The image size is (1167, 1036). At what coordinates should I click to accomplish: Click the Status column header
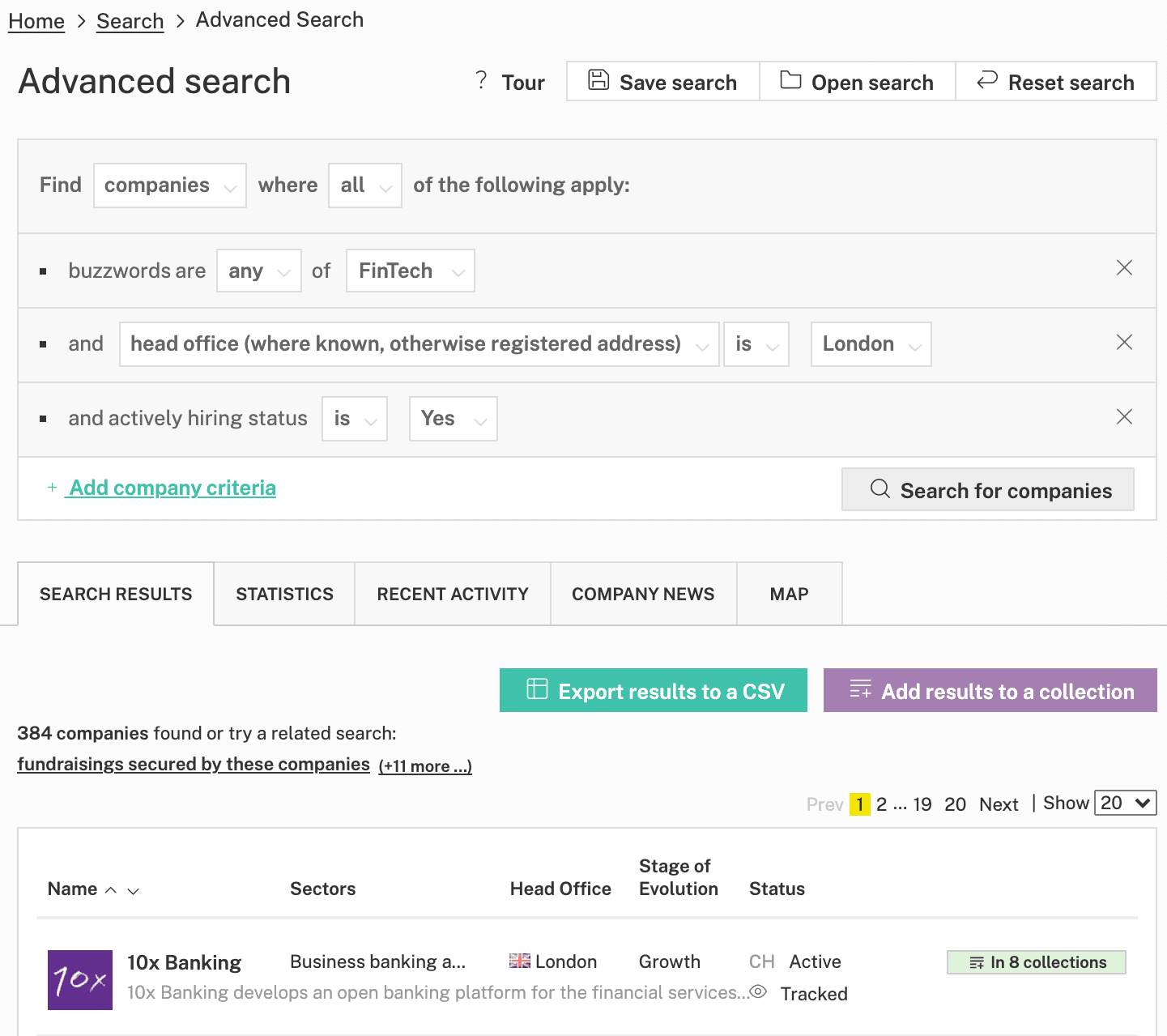[x=777, y=889]
